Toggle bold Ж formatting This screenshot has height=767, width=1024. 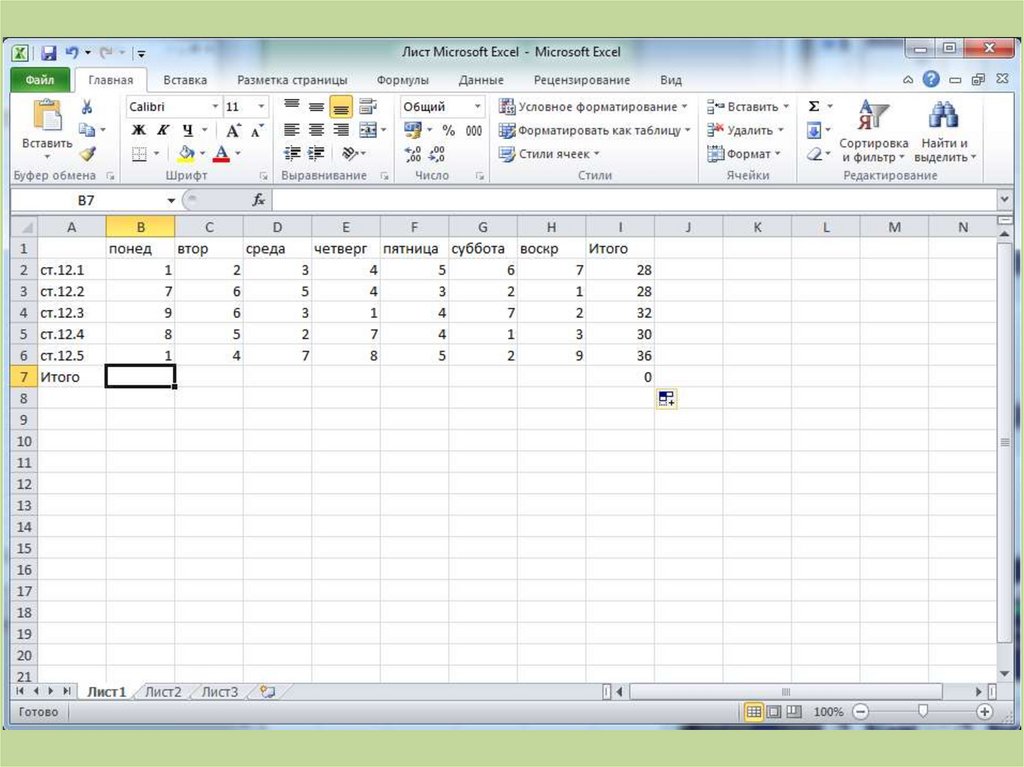139,130
